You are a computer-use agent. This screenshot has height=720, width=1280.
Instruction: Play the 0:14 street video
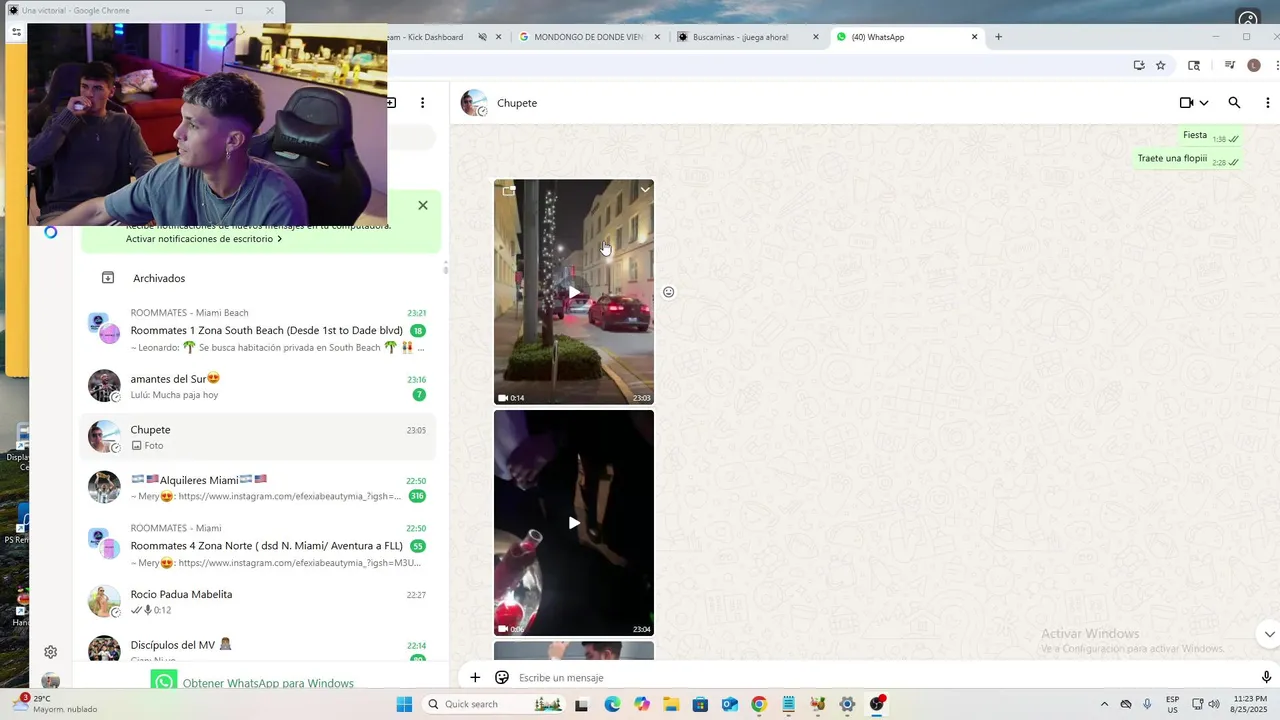pos(574,292)
